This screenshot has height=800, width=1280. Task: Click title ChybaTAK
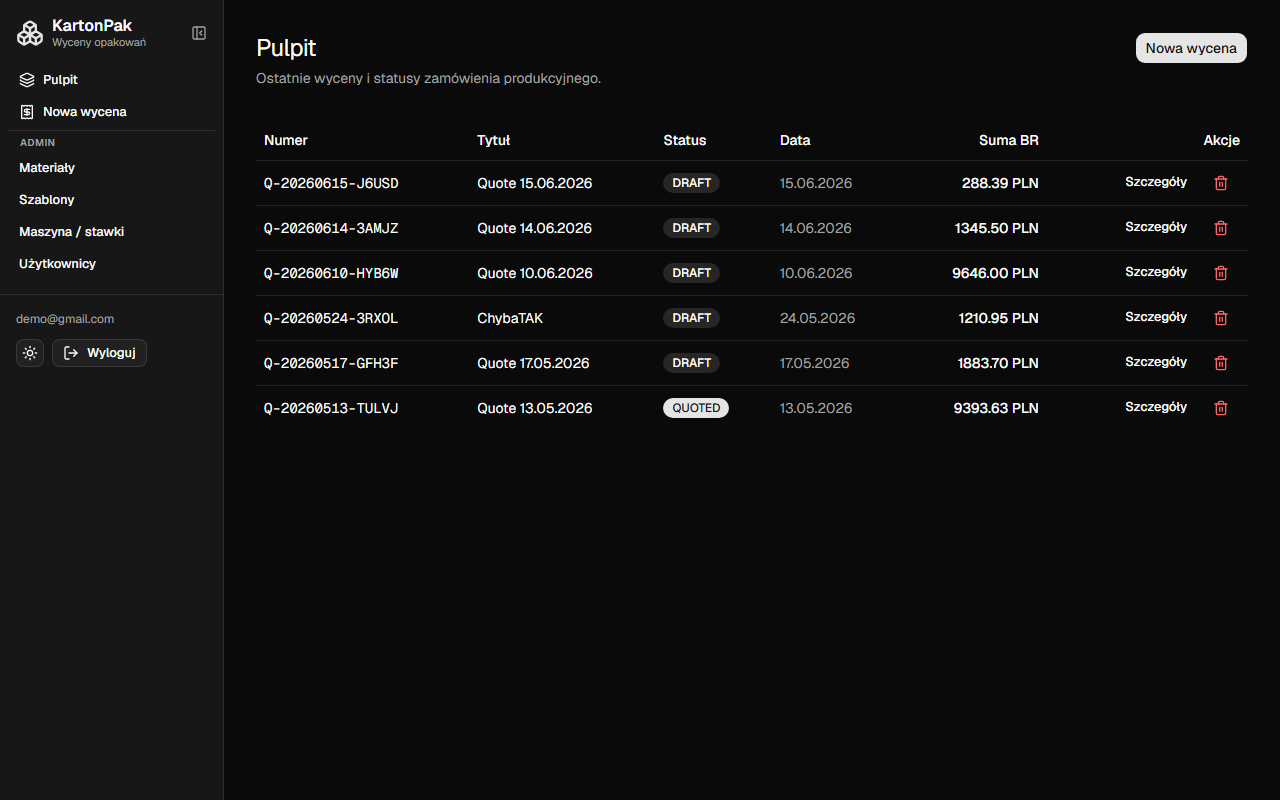click(x=510, y=318)
